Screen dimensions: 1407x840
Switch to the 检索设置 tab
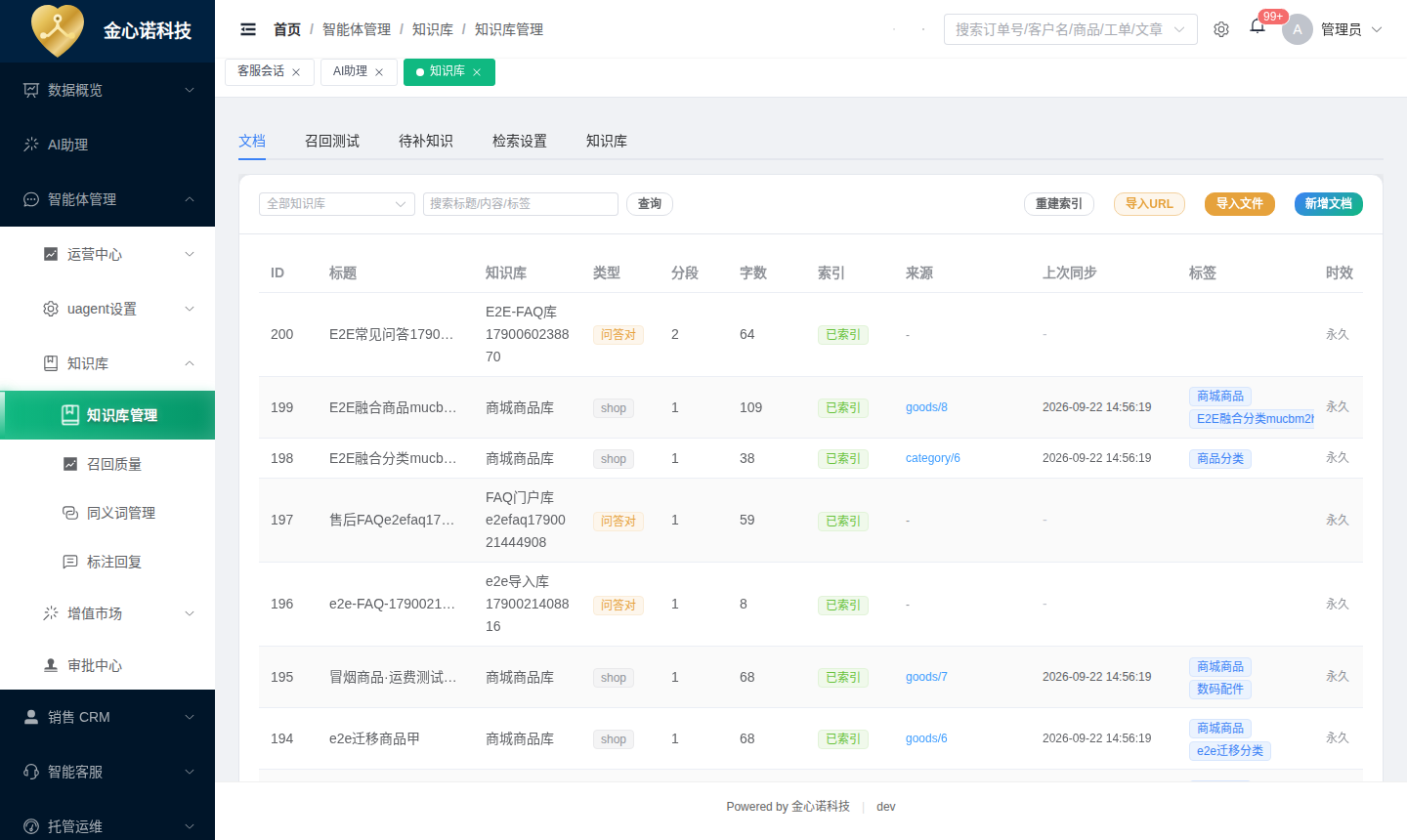coord(520,141)
